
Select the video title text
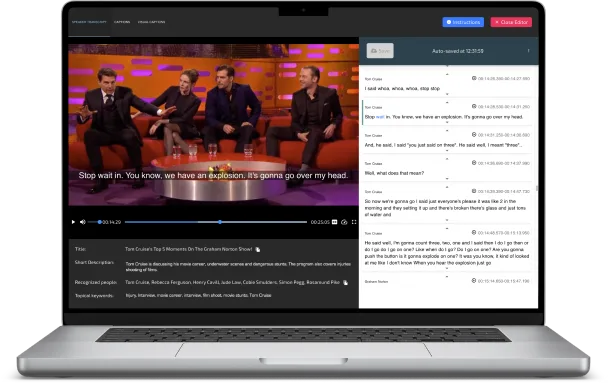pos(188,249)
